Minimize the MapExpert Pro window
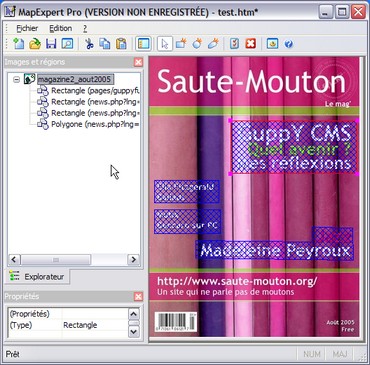 point(326,12)
